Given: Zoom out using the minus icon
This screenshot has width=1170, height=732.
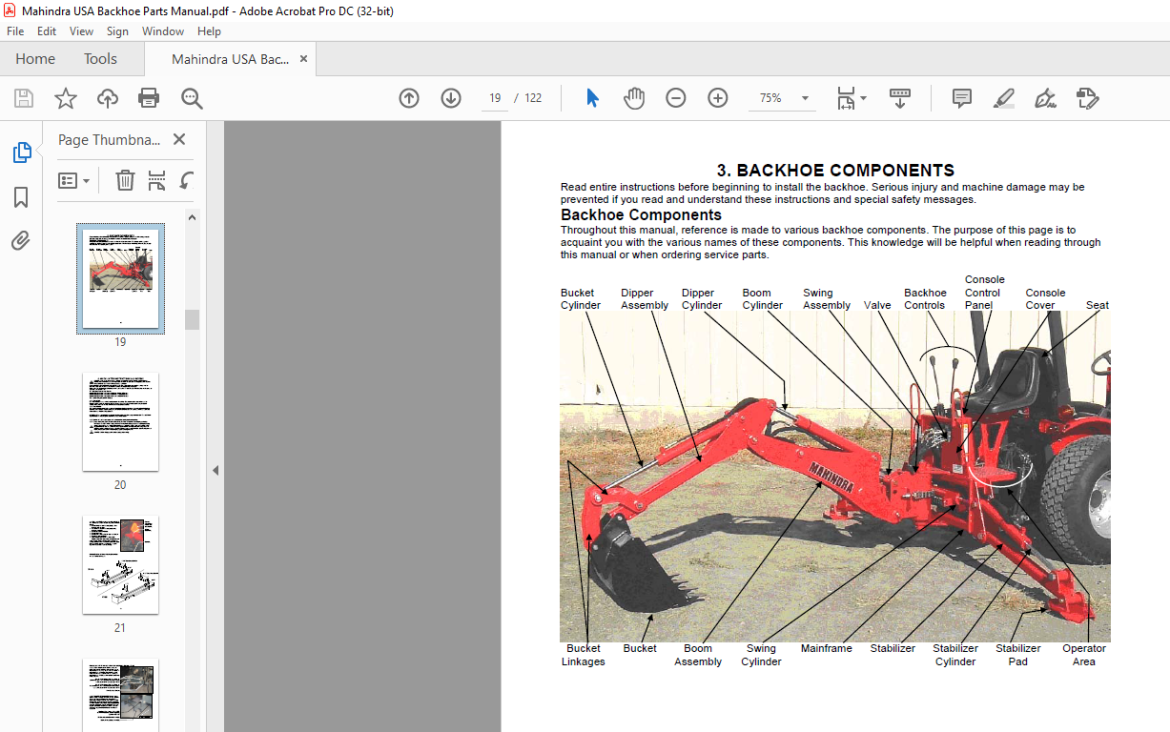Looking at the screenshot, I should 675,97.
